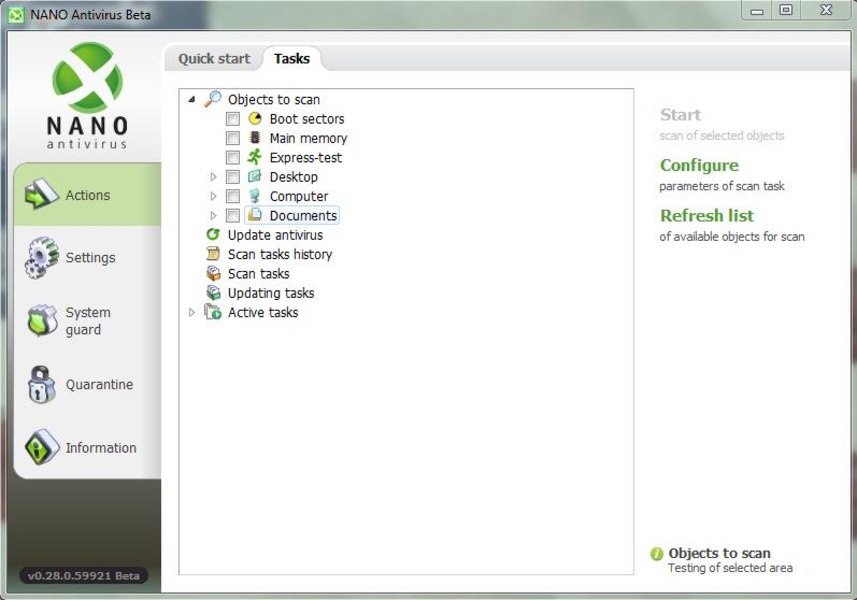Click the Scan tasks box icon
Screen dimensions: 857x600
tap(213, 273)
